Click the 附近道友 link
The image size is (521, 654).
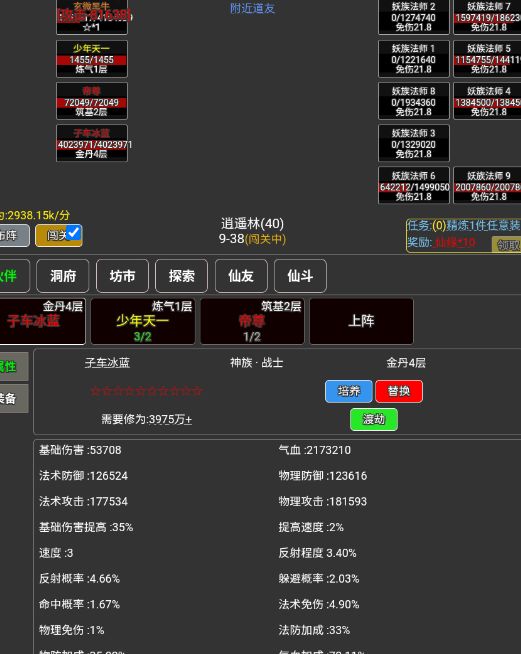coord(252,8)
